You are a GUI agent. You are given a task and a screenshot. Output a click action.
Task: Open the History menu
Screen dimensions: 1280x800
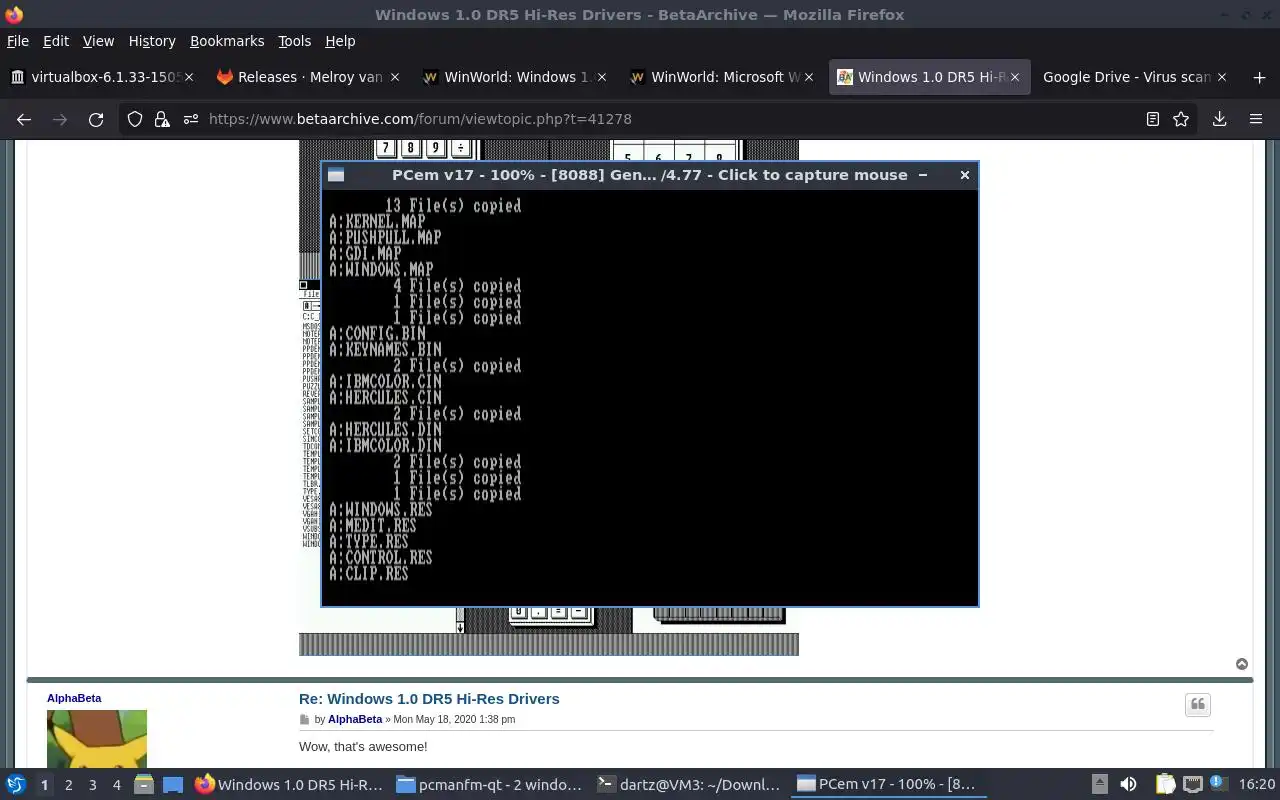[x=152, y=41]
